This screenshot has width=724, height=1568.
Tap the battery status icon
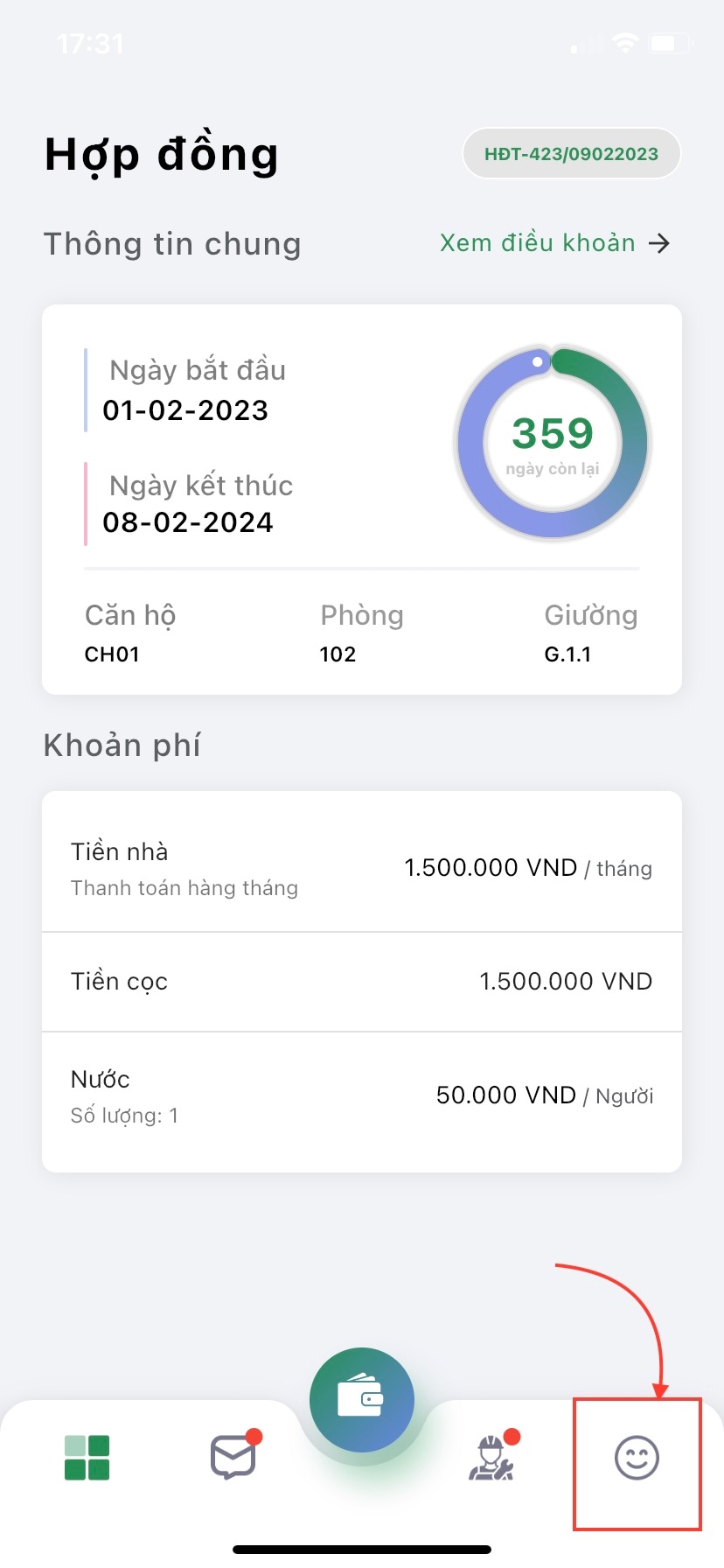pos(672,43)
